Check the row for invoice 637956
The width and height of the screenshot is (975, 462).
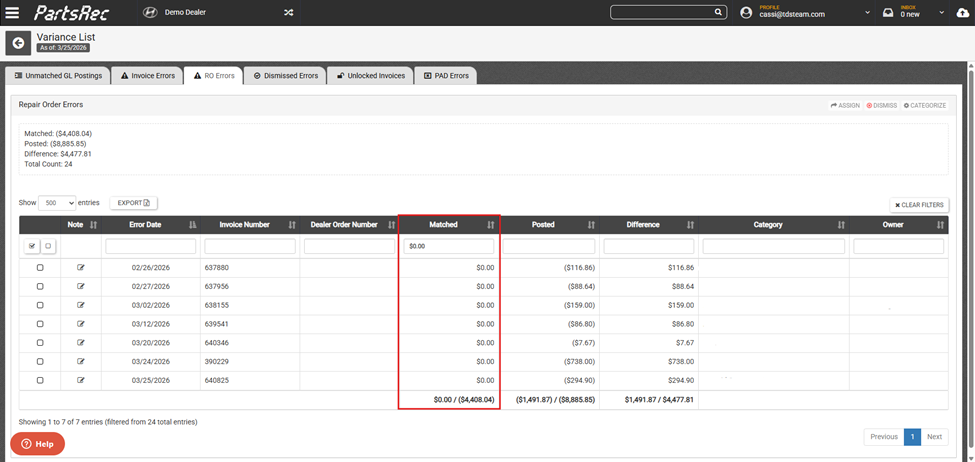40,286
